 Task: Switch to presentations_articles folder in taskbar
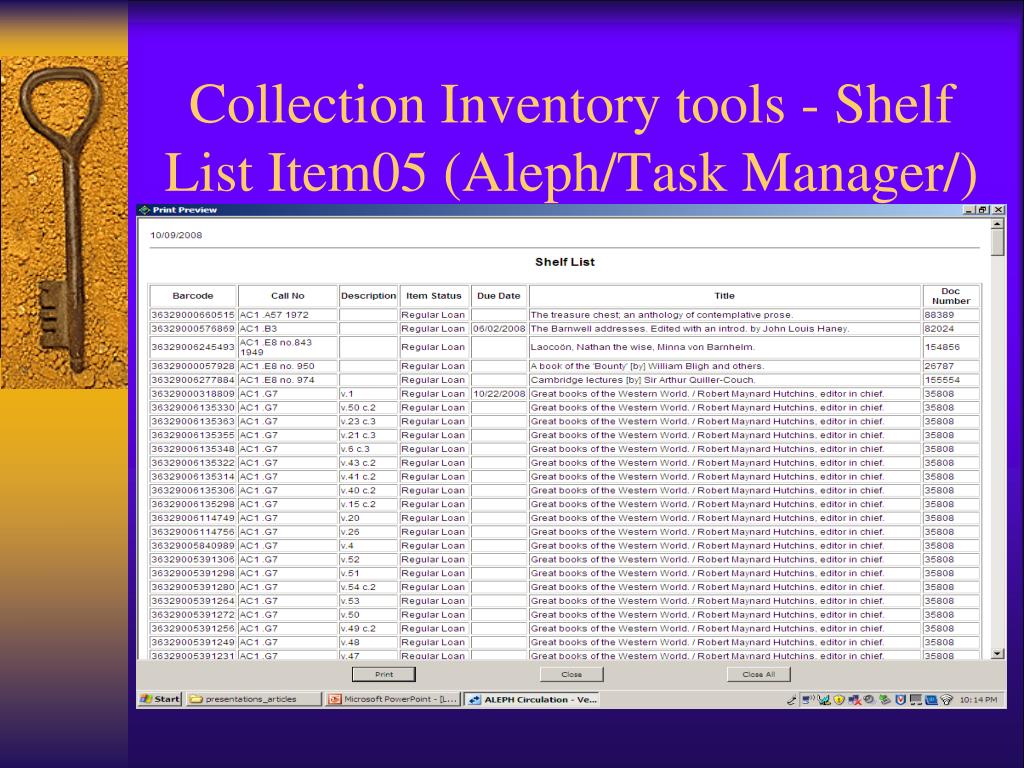pos(253,699)
